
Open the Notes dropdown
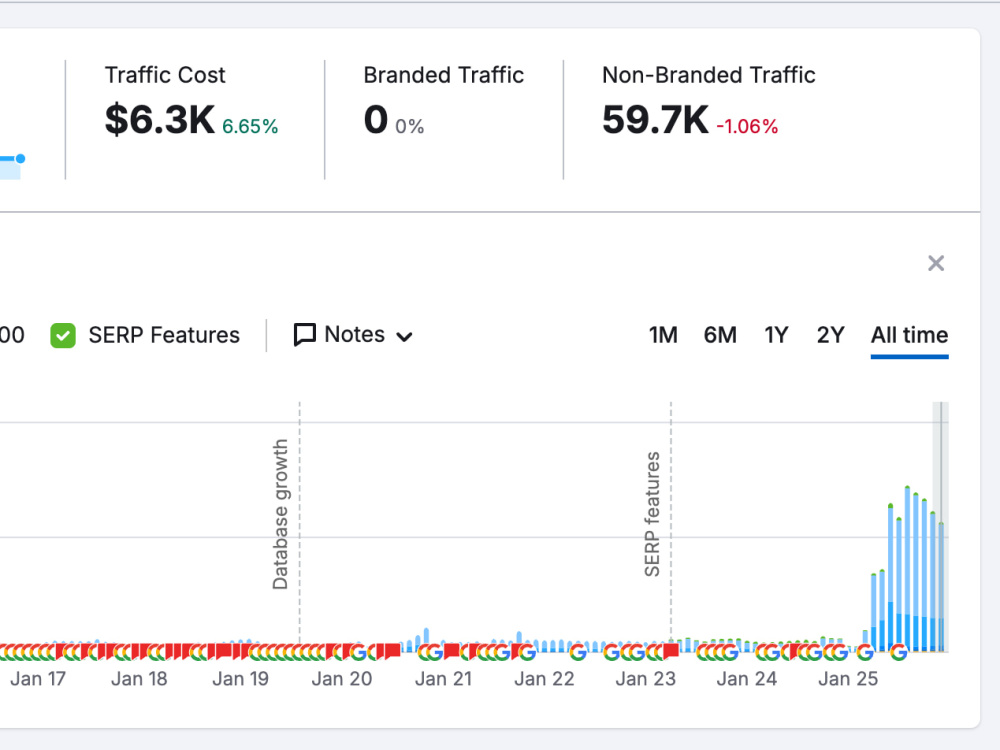(x=353, y=335)
